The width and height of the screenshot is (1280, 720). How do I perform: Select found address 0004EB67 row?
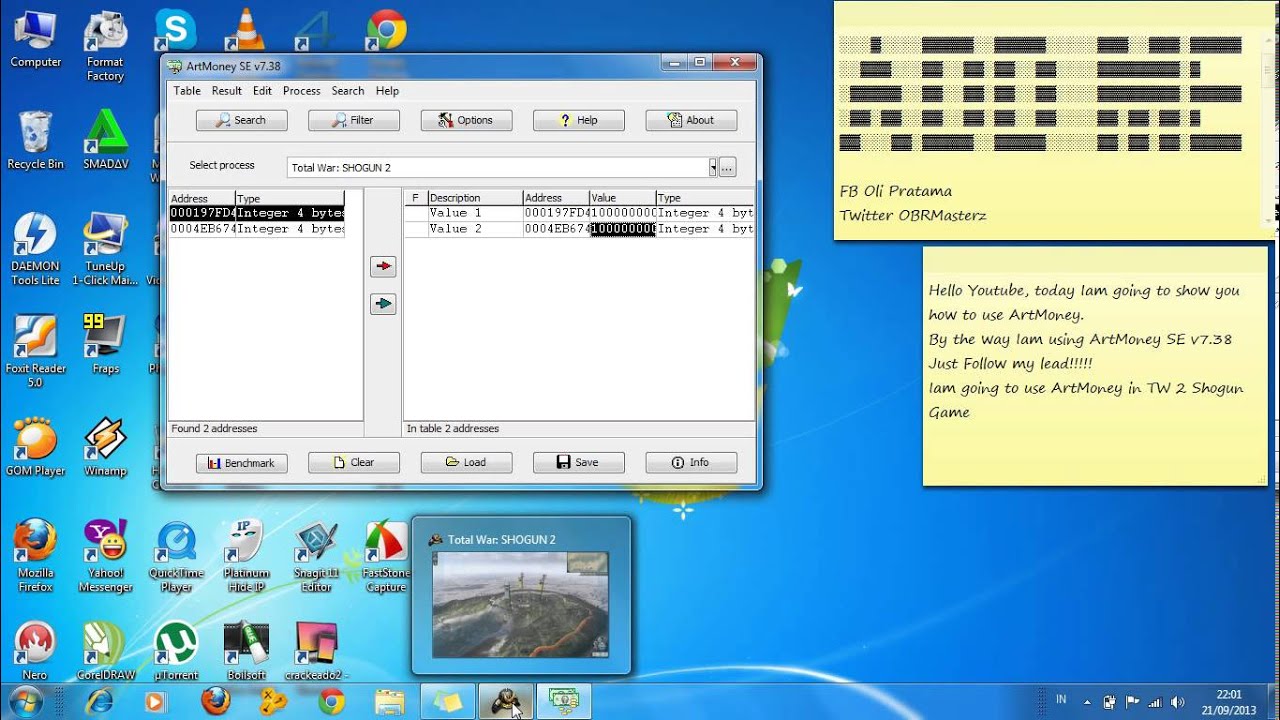click(x=257, y=229)
